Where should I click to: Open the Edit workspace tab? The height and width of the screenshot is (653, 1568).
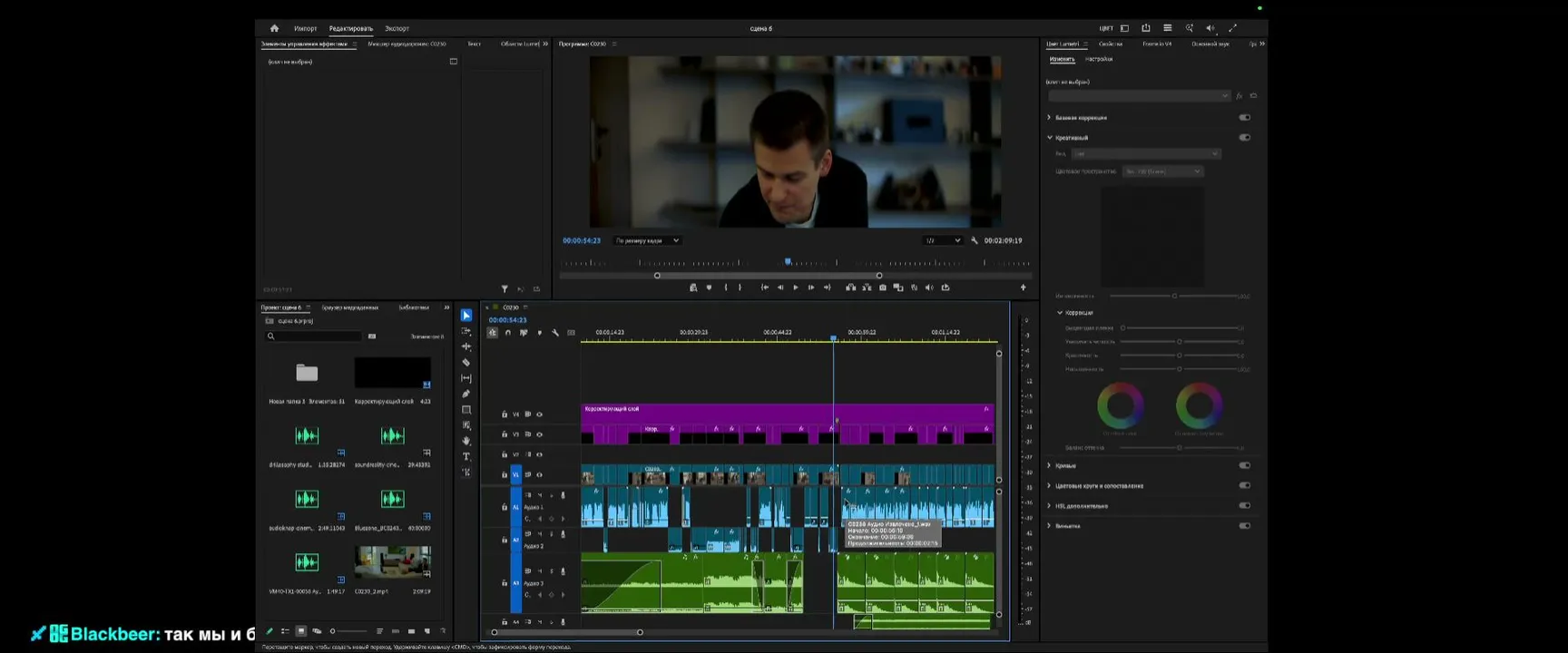[x=351, y=28]
